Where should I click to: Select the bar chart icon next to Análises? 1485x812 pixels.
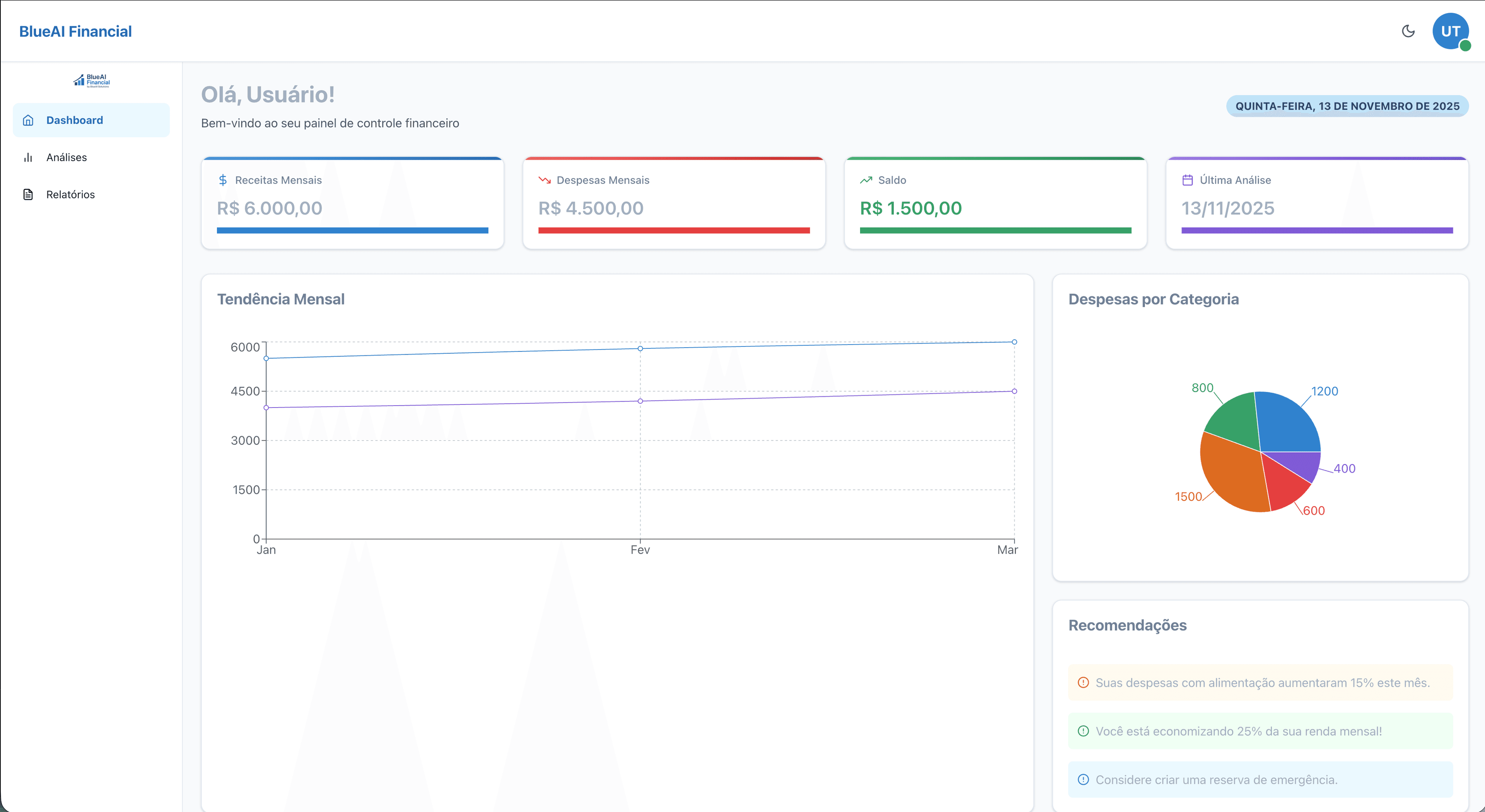[x=28, y=157]
